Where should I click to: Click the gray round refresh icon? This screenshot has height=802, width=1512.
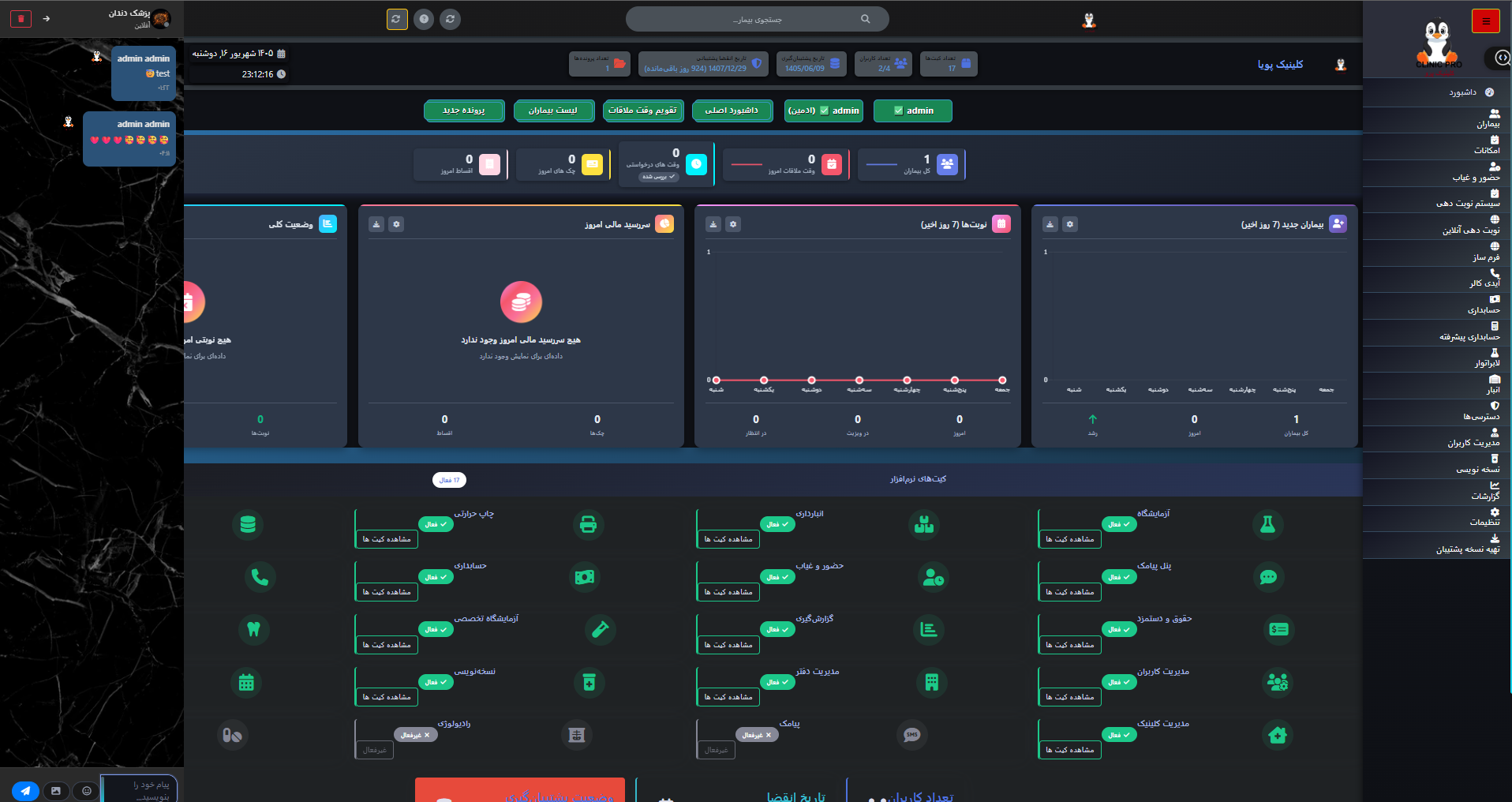(450, 19)
